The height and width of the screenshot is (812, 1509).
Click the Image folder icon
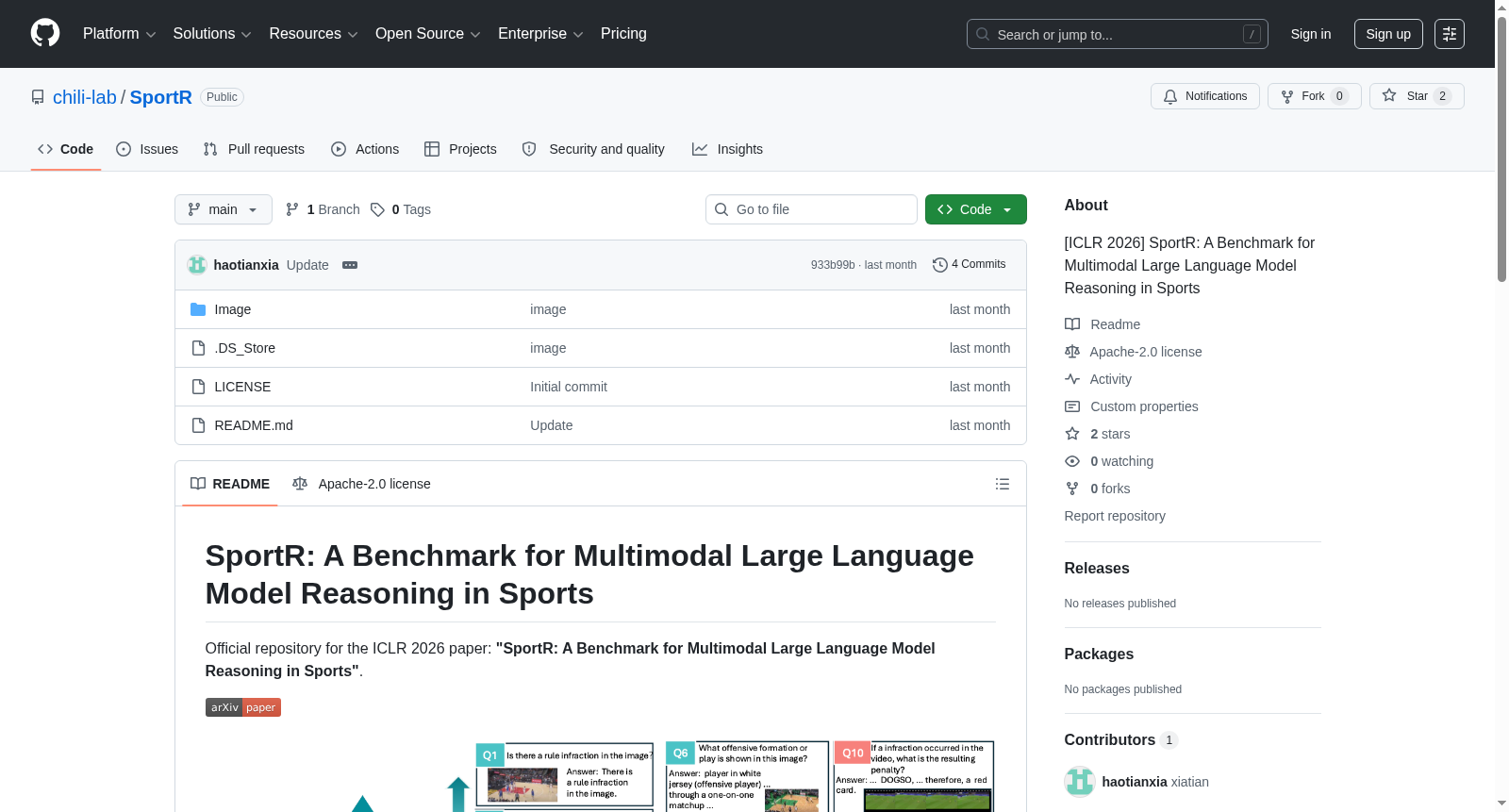(x=198, y=309)
